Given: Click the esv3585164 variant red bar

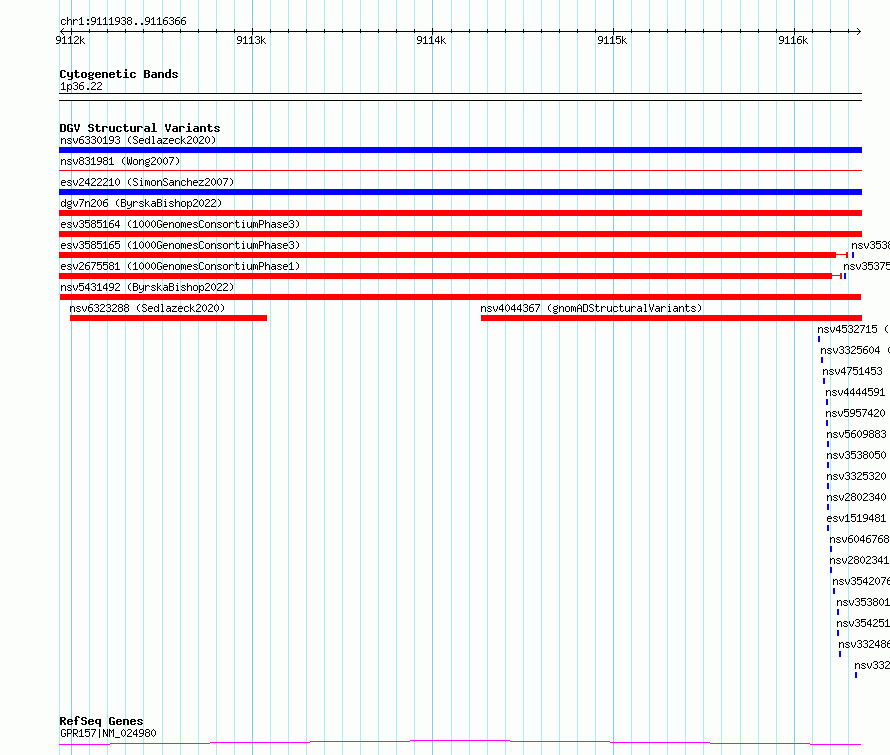Looking at the screenshot, I should point(460,234).
